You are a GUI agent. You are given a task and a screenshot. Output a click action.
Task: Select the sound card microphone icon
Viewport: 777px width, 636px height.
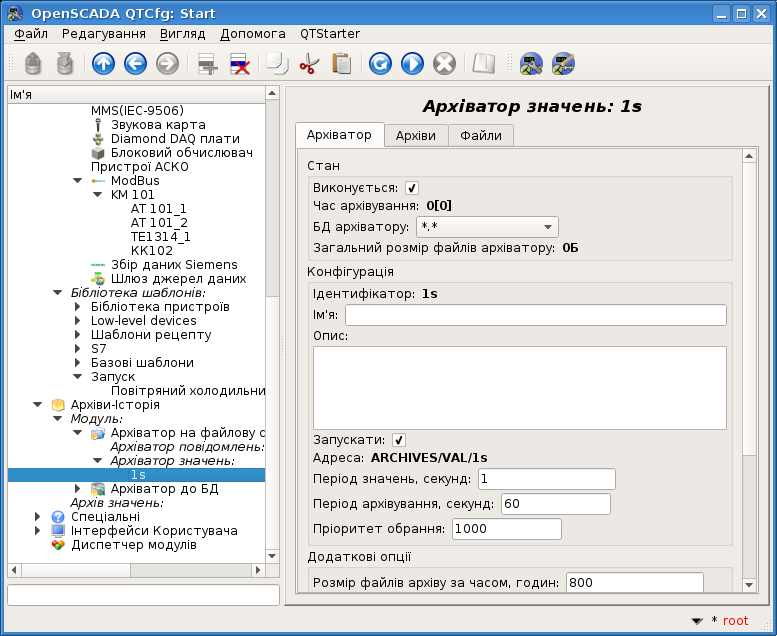(x=98, y=125)
